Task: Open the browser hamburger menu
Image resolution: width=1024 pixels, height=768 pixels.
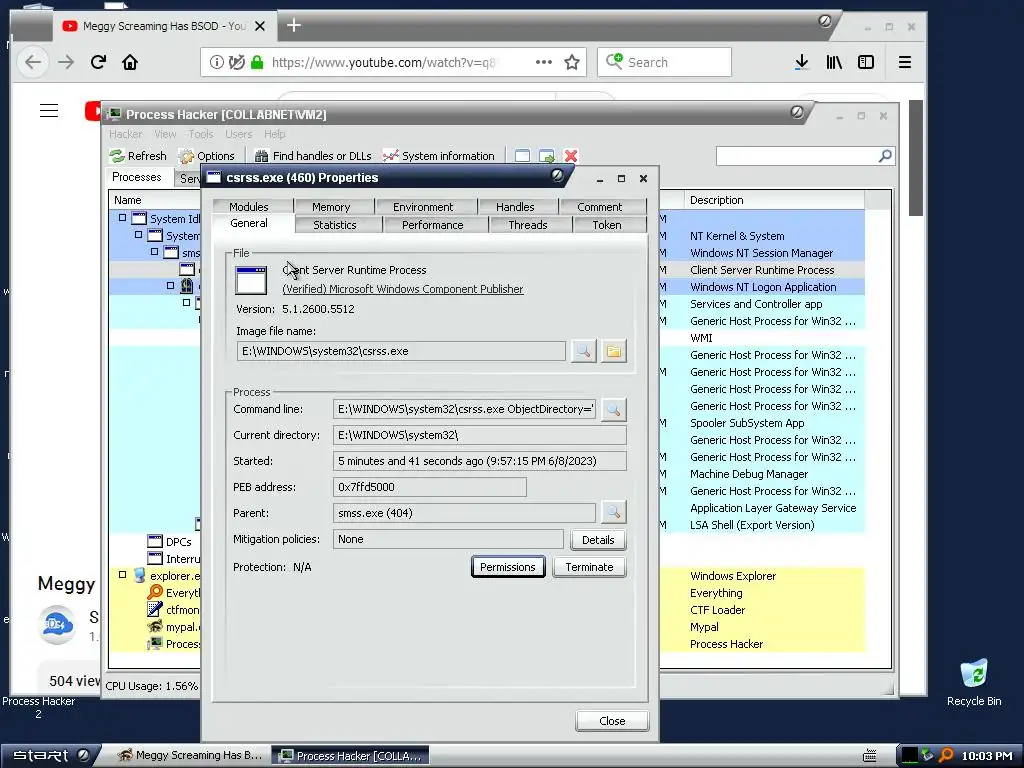Action: [x=904, y=63]
